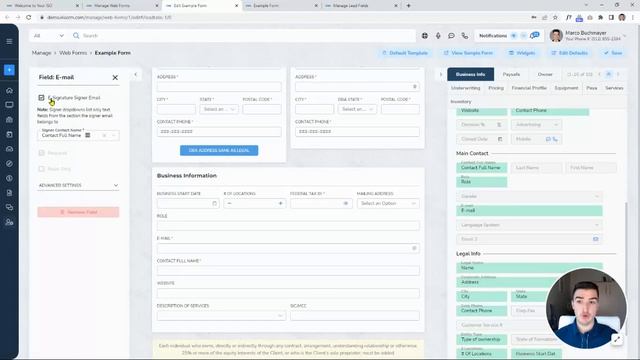
Task: Open the Home icon in sidebar
Action: (x=9, y=91)
